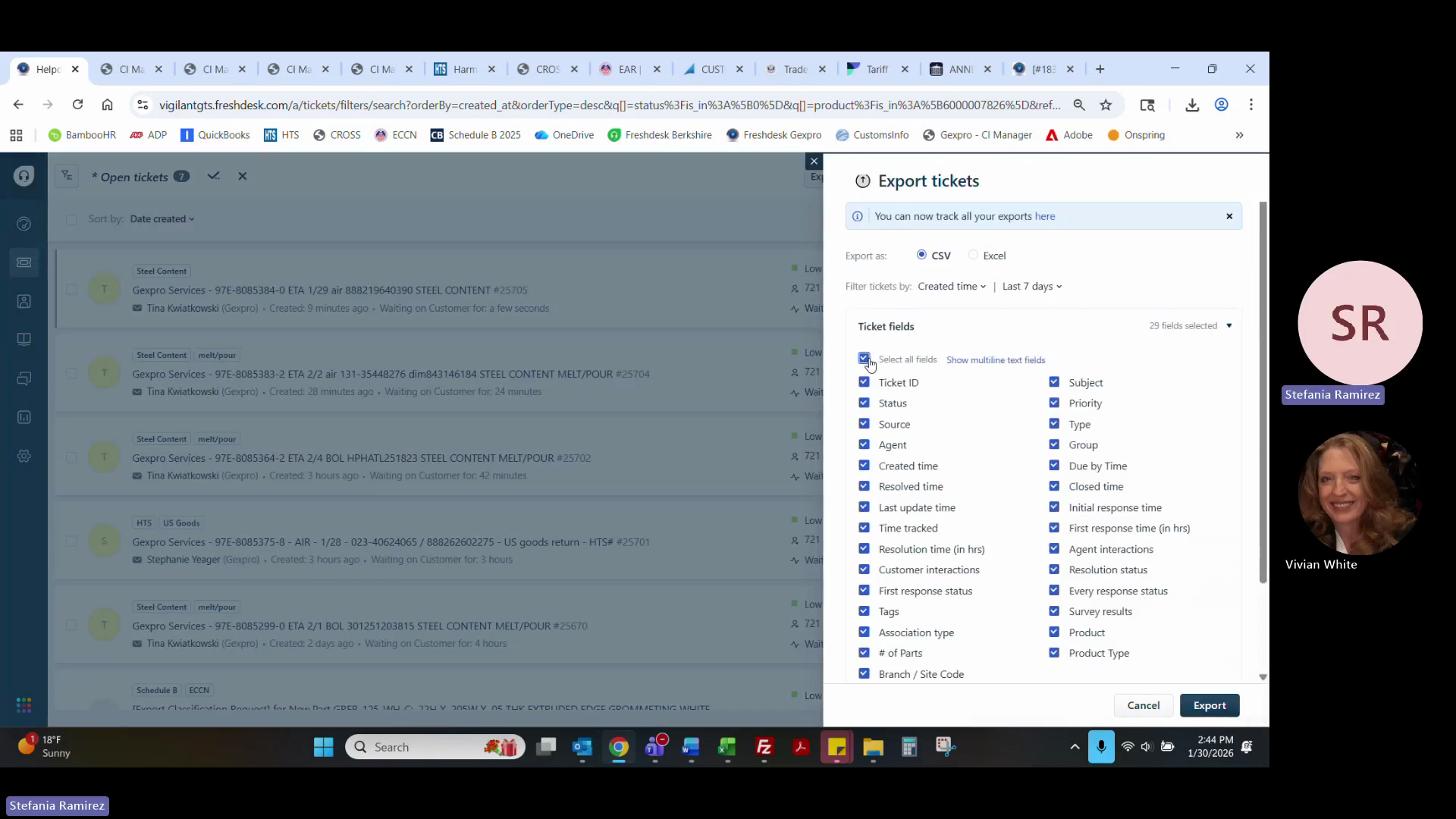Open the solutions book icon in sidebar
Image resolution: width=1456 pixels, height=819 pixels.
pyautogui.click(x=24, y=339)
